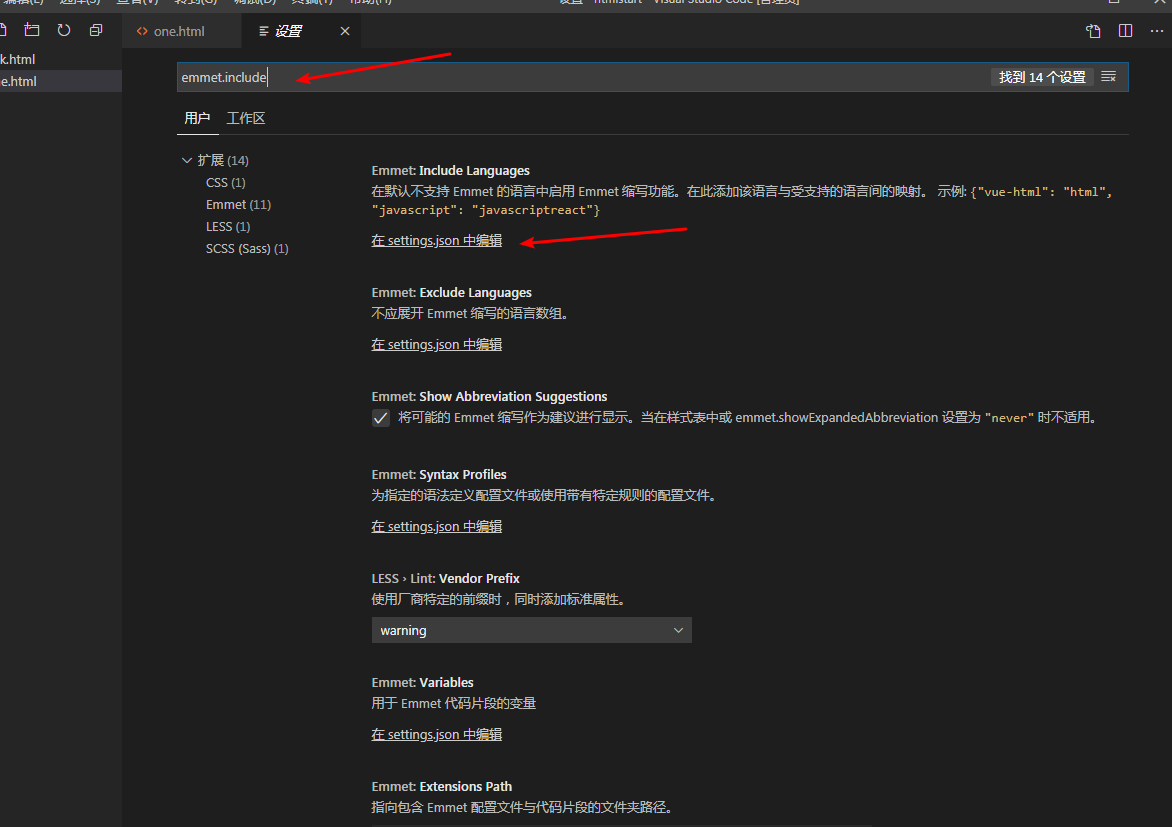This screenshot has width=1172, height=827.
Task: Split the editor into two panes
Action: point(1125,31)
